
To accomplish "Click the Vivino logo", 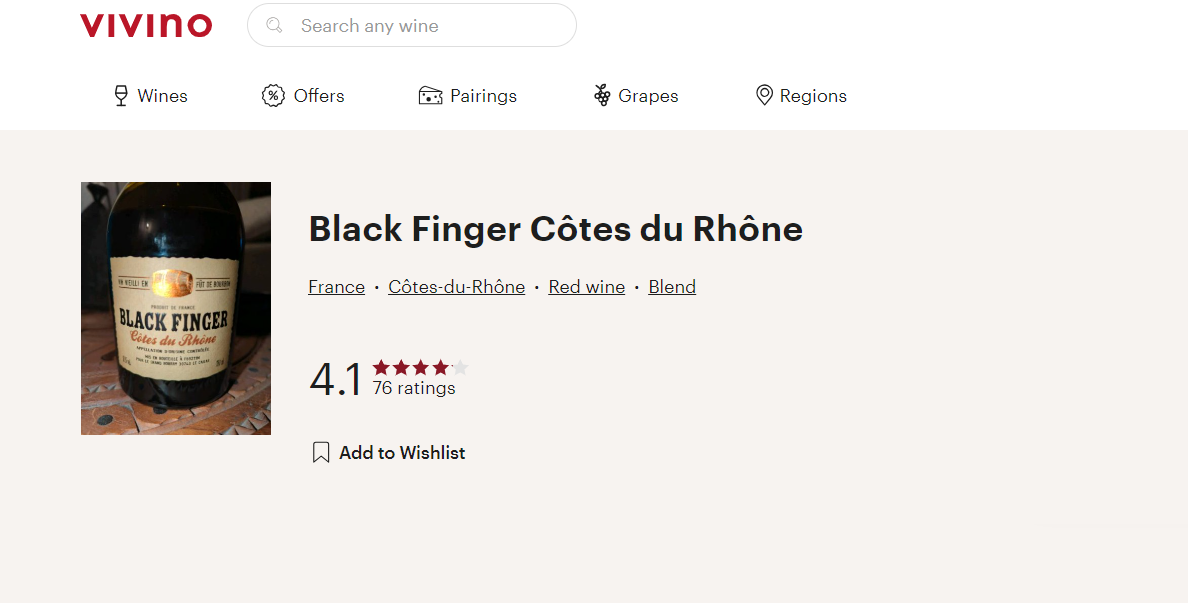I will tap(146, 26).
